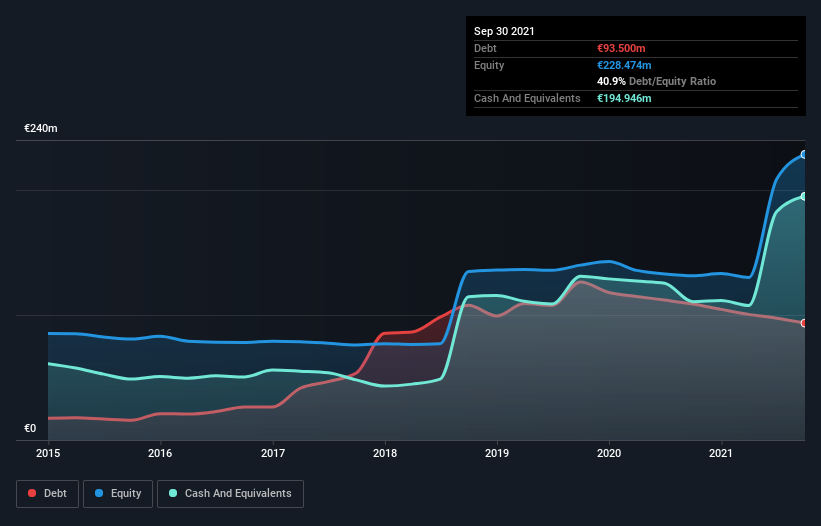Click the 2021 x-axis label
Screen dimensions: 821x526
721,453
